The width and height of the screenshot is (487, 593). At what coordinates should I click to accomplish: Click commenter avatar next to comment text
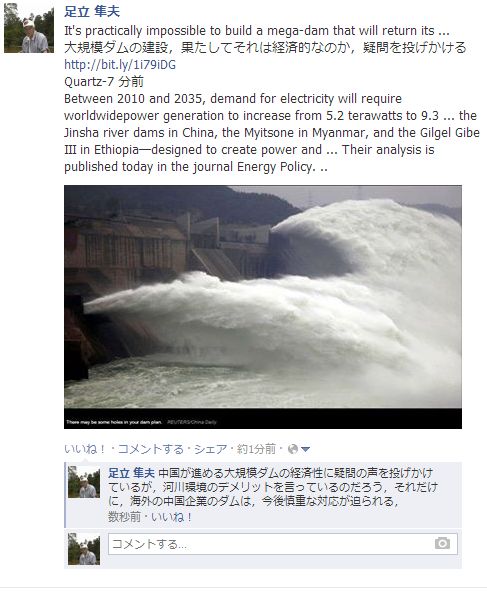pyautogui.click(x=84, y=482)
